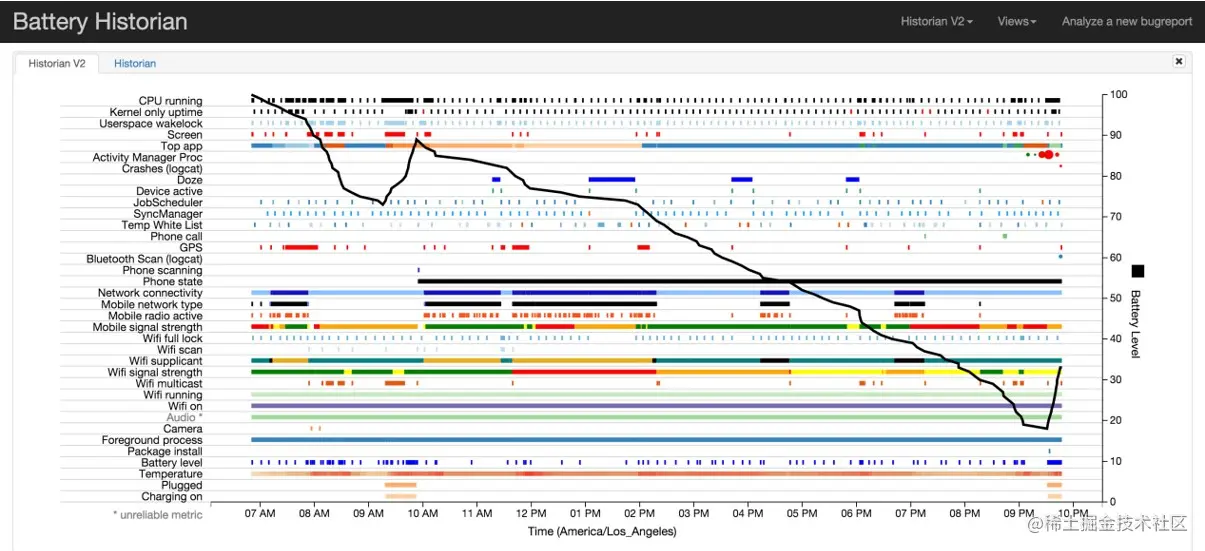
Task: Click the Phone call row label
Action: (176, 237)
